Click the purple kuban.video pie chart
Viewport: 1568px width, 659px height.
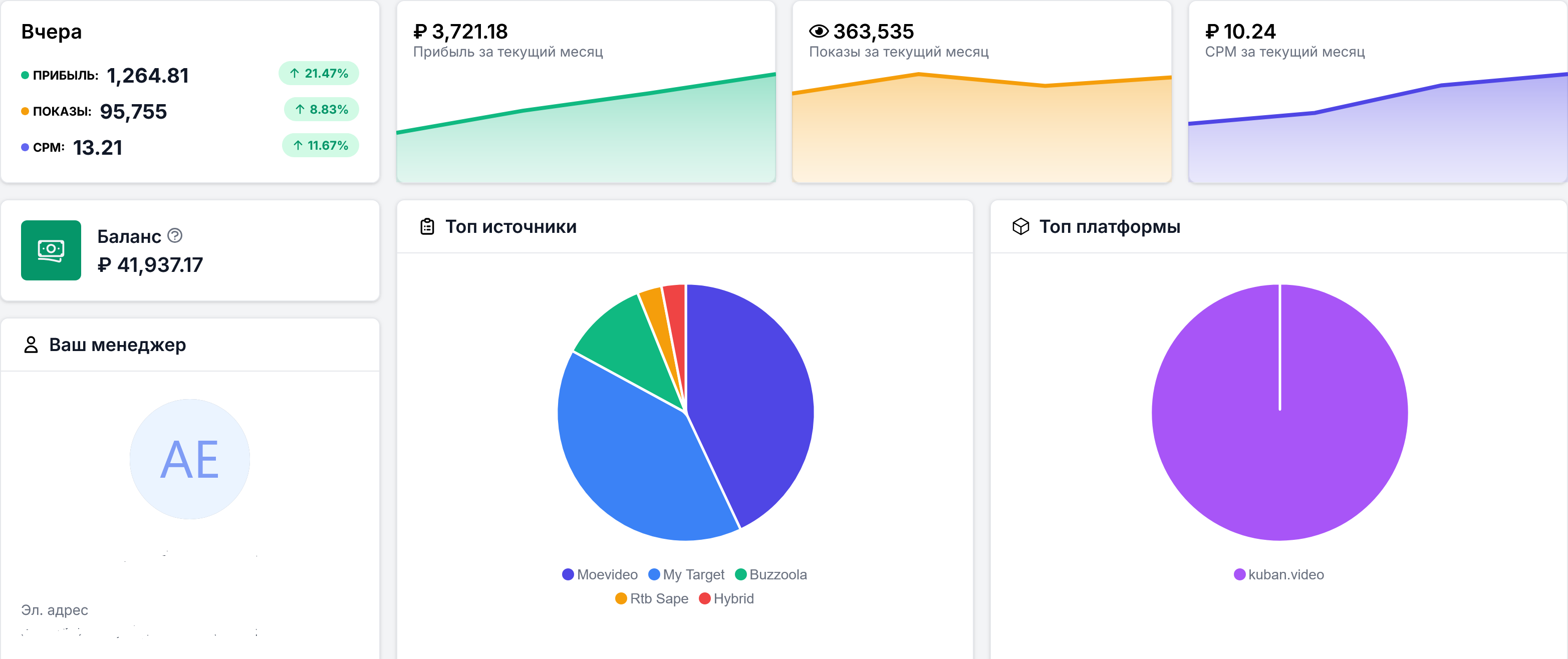point(1279,413)
